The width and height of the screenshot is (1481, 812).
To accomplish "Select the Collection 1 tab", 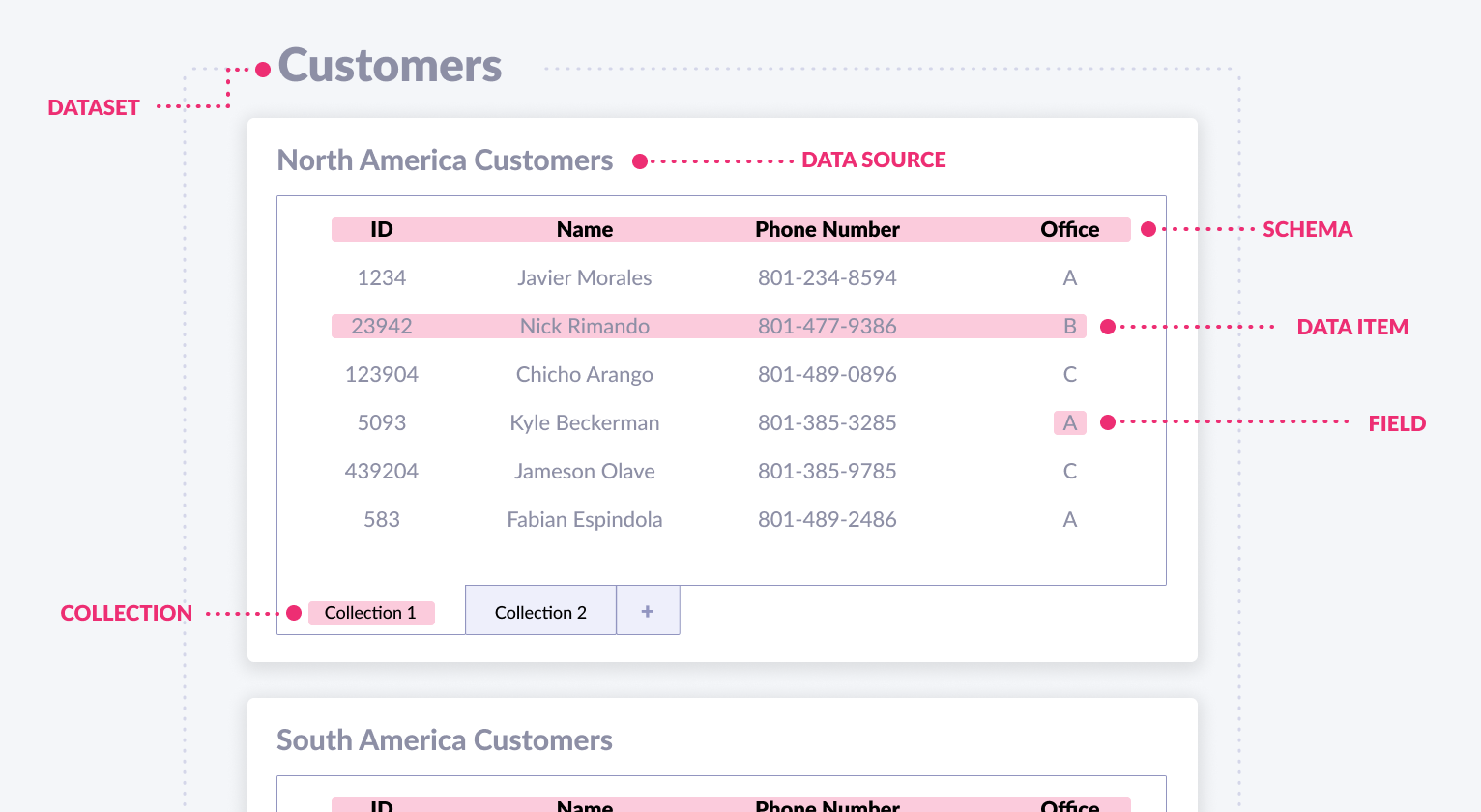I will (371, 613).
